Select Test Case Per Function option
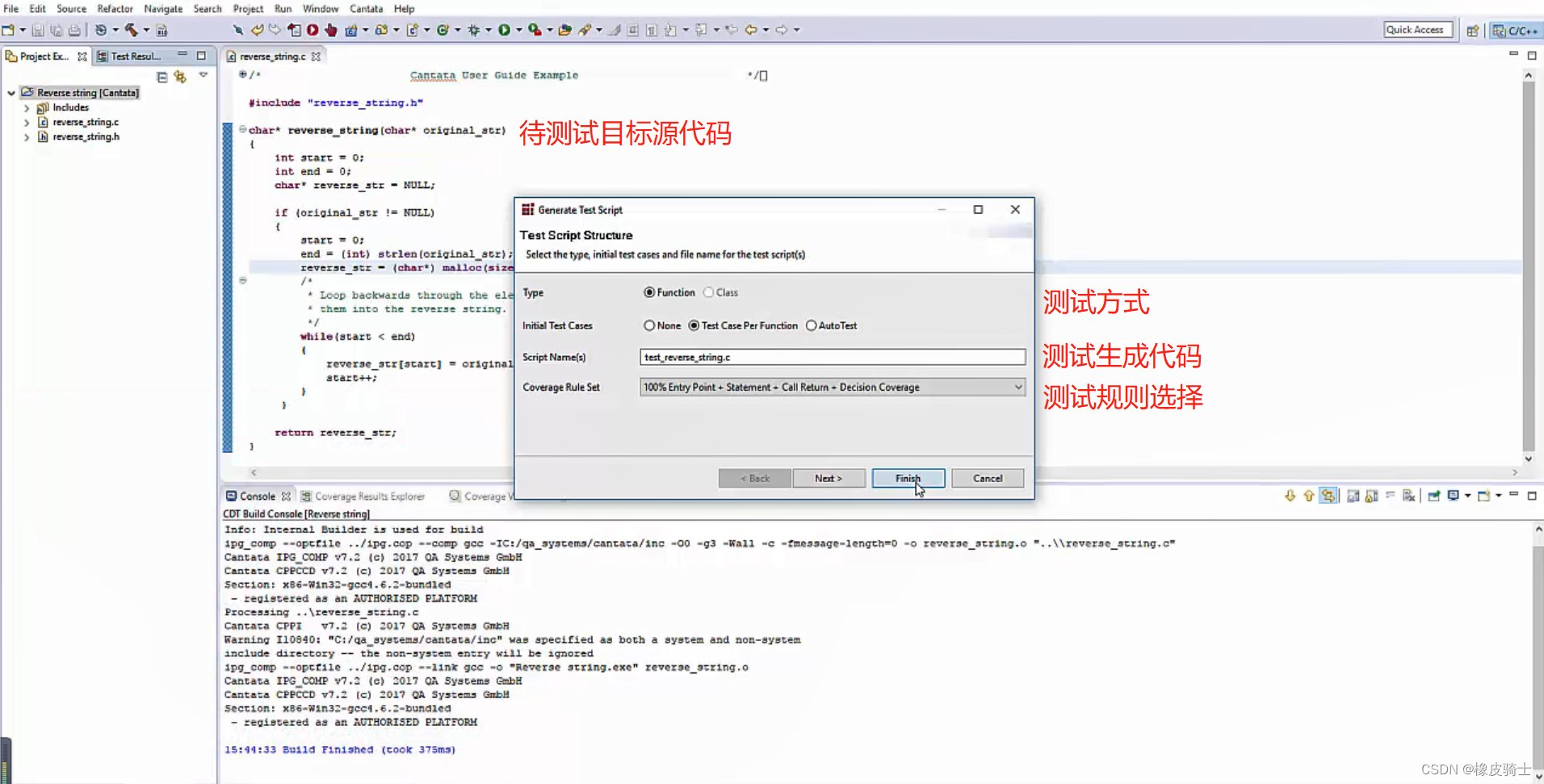 (x=694, y=325)
